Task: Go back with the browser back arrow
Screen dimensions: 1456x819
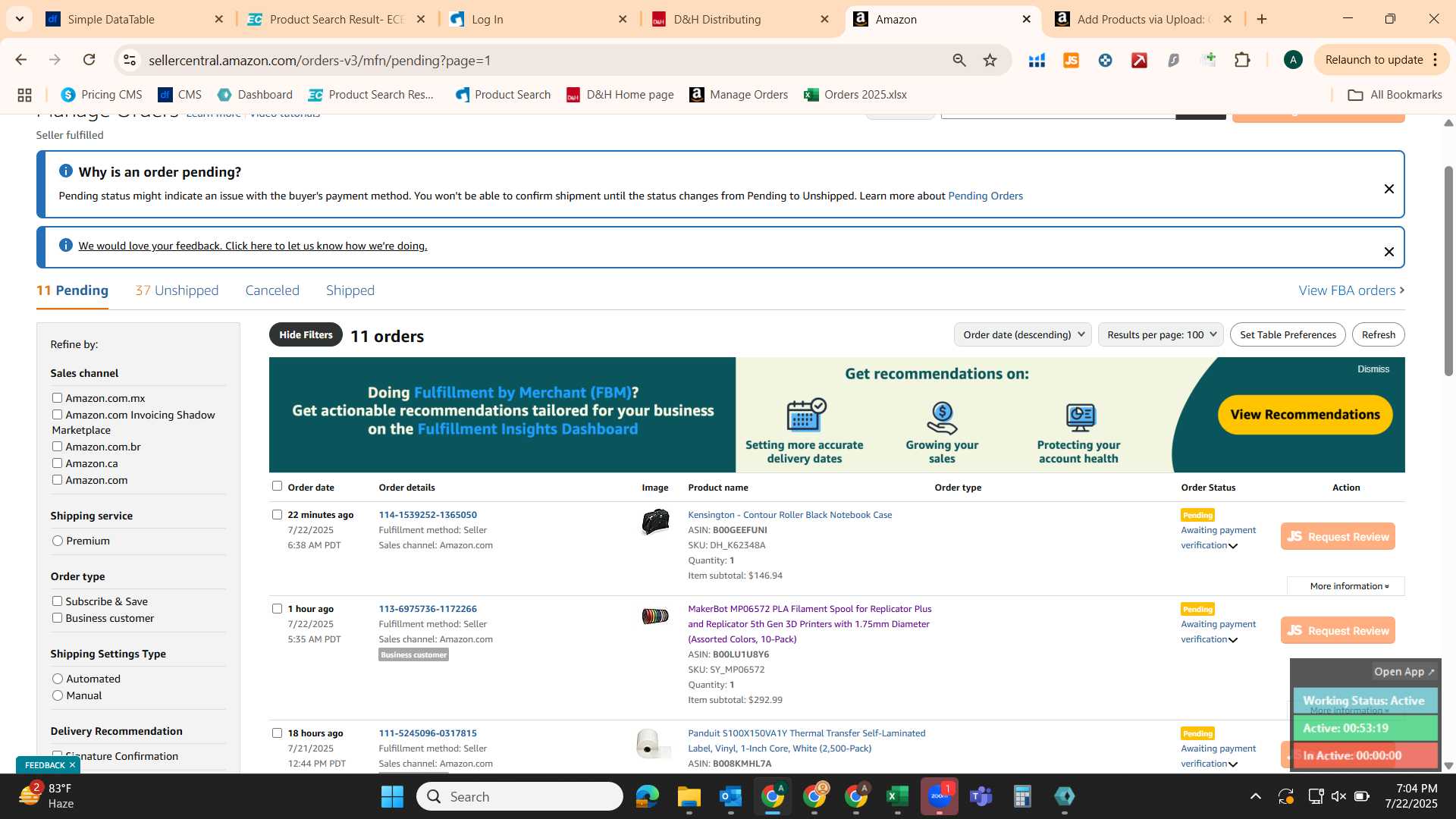Action: [x=21, y=60]
